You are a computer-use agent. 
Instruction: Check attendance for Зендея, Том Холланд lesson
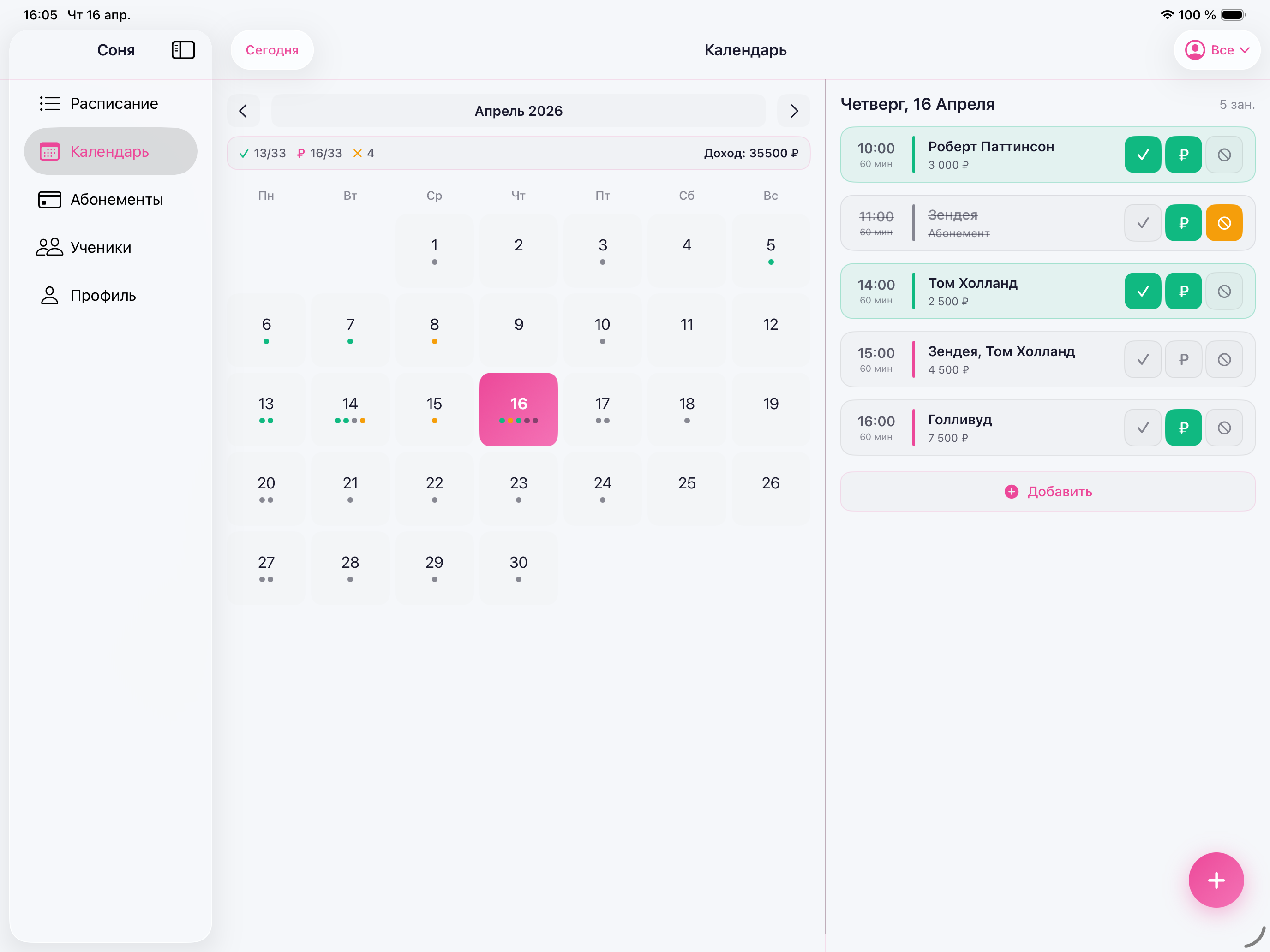coord(1142,359)
